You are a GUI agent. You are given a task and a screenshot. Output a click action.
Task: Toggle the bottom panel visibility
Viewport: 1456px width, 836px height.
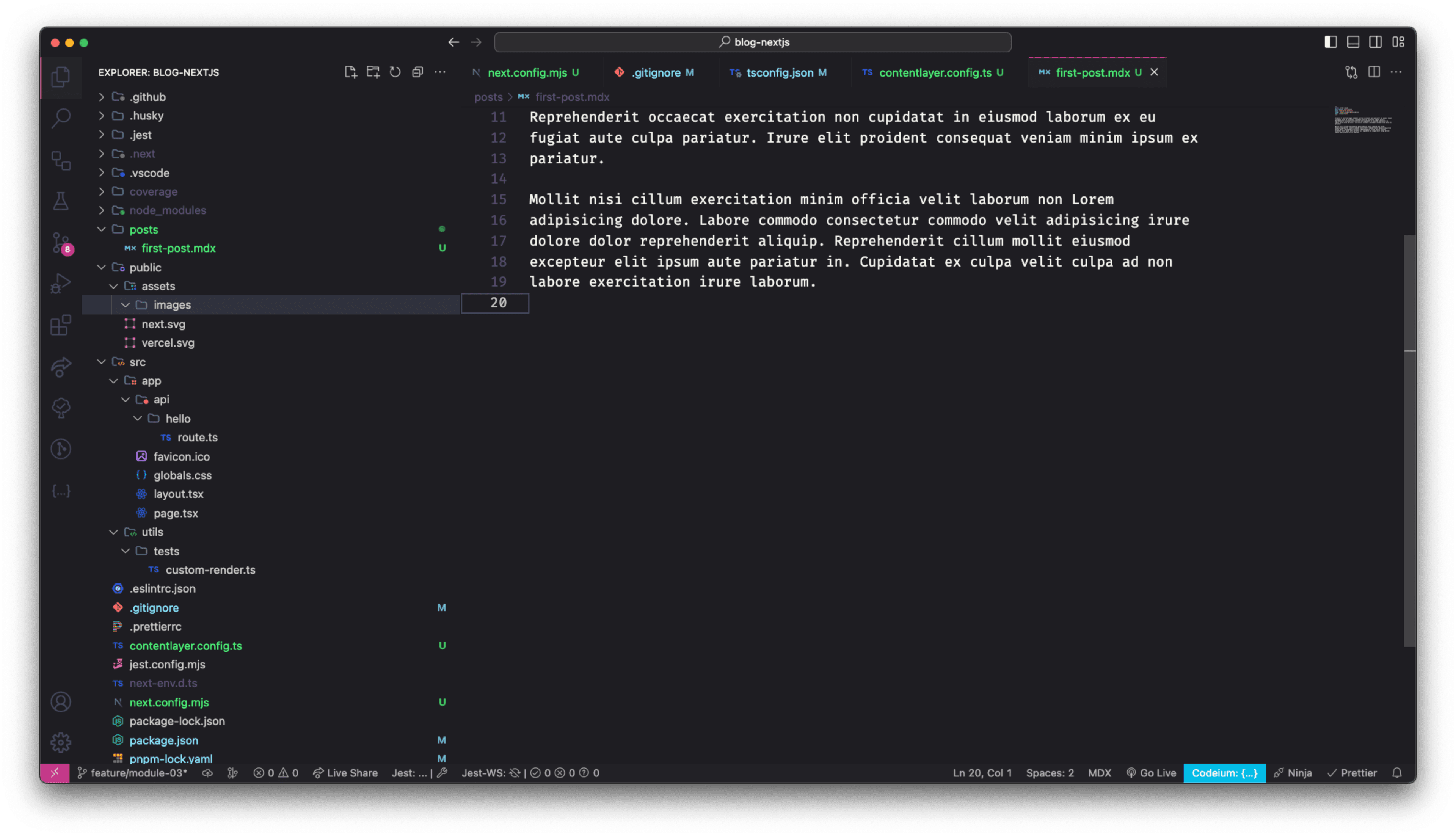click(1352, 42)
